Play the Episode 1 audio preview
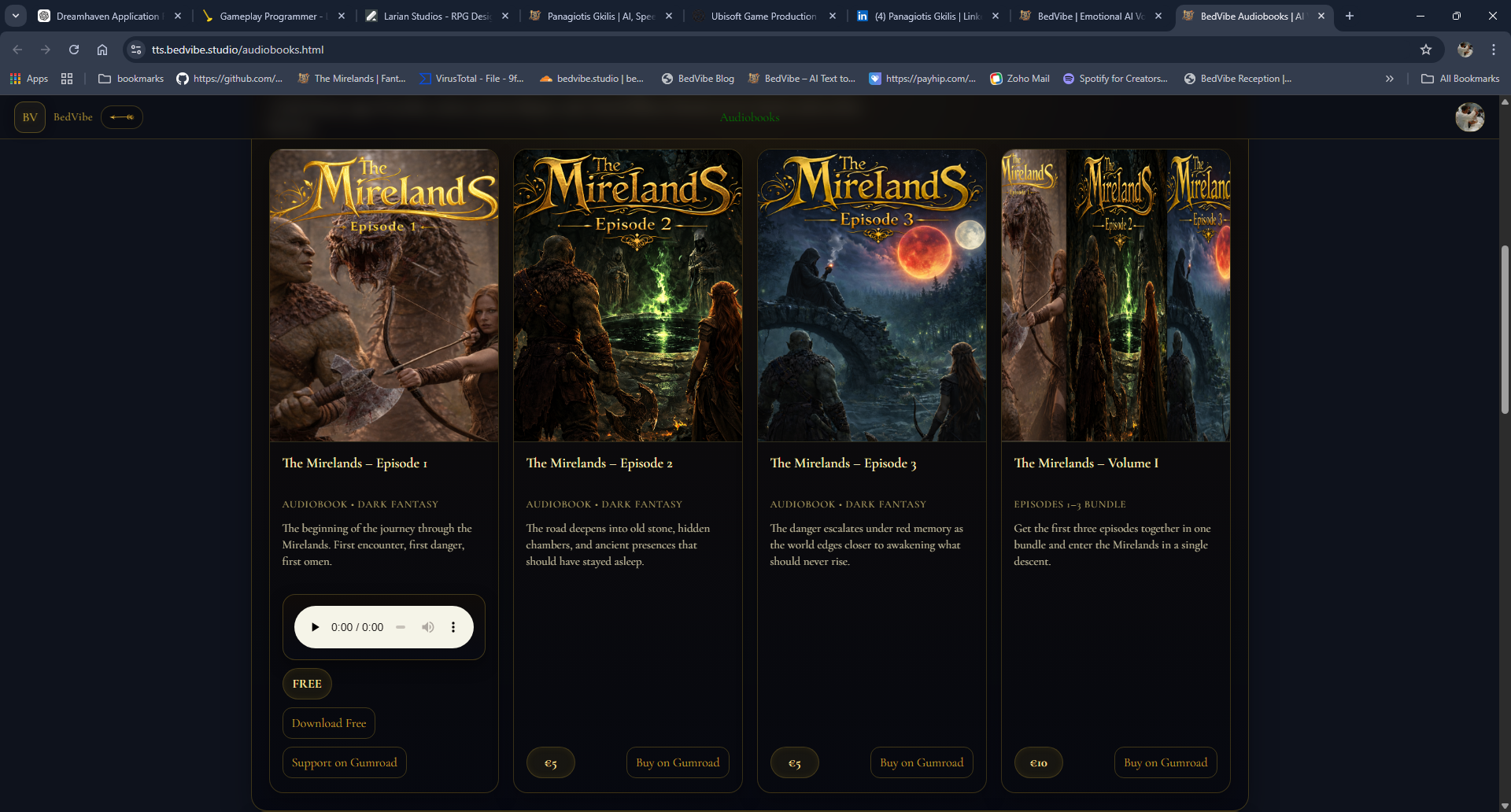Screen dimensions: 1511x812 (x=315, y=627)
